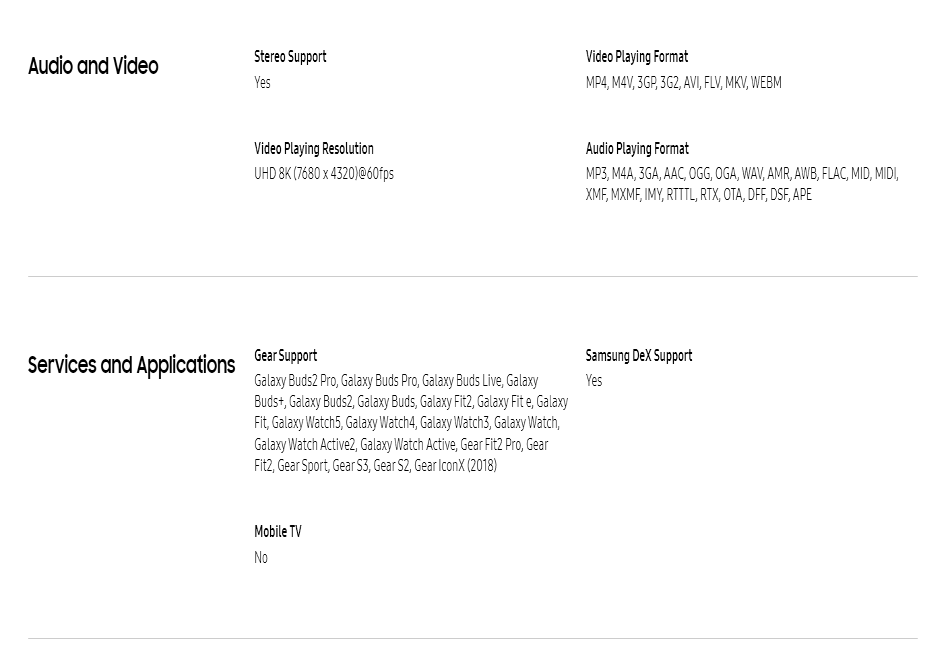Click the Galaxy Buds2 Pro text line
This screenshot has width=950, height=653.
396,381
